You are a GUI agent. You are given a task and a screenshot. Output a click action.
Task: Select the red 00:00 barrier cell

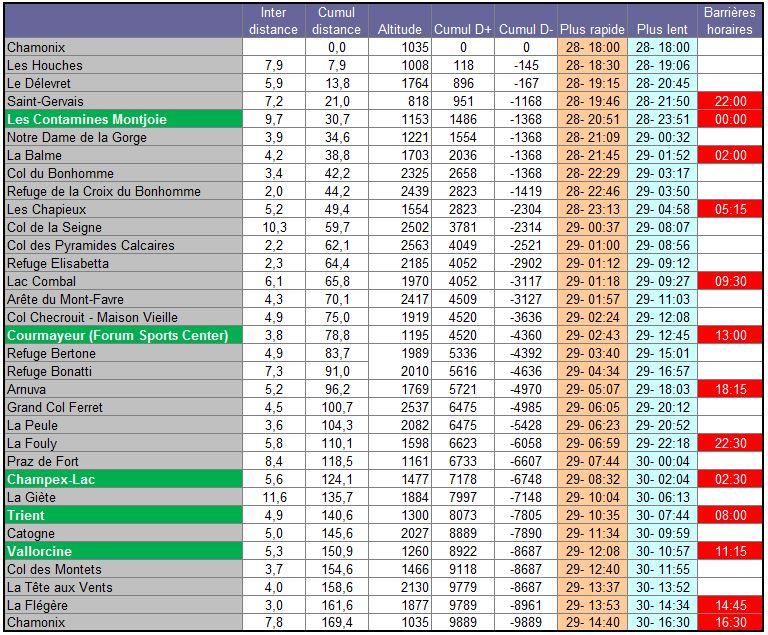[730, 120]
